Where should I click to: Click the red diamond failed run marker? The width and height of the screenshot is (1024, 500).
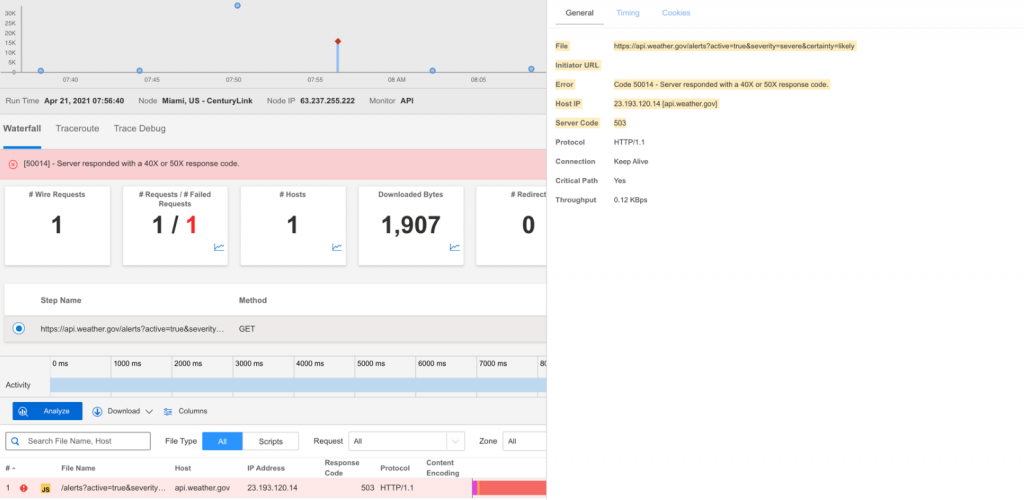[x=338, y=42]
